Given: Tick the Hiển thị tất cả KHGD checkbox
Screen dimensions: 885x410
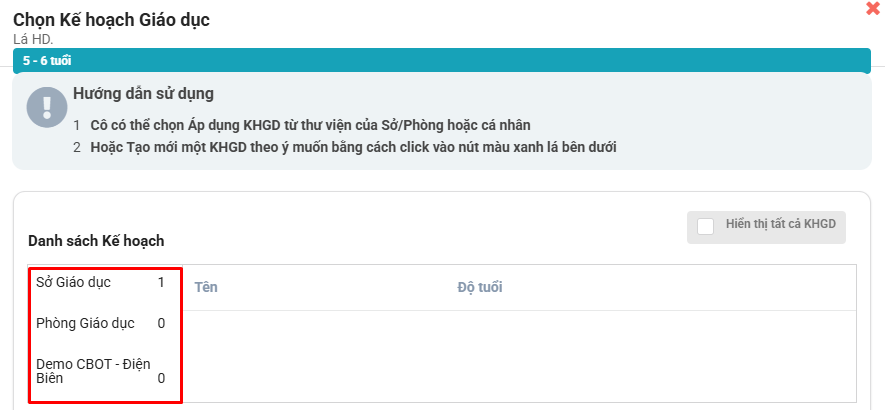Looking at the screenshot, I should point(706,226).
